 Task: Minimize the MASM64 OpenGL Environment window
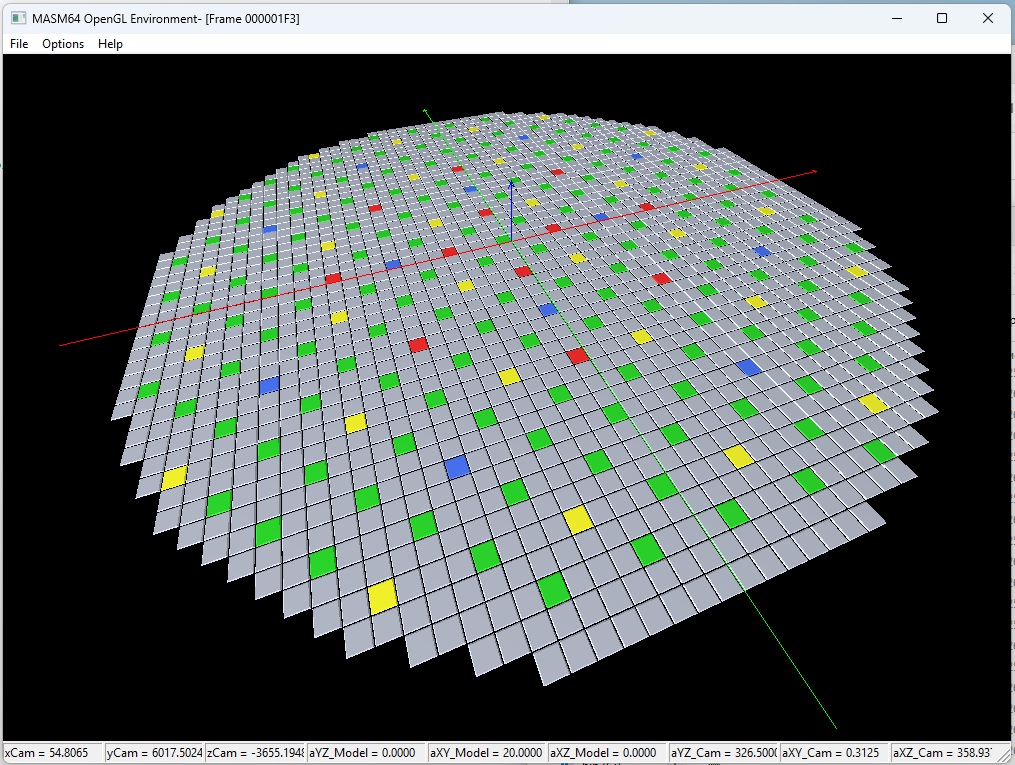coord(896,19)
